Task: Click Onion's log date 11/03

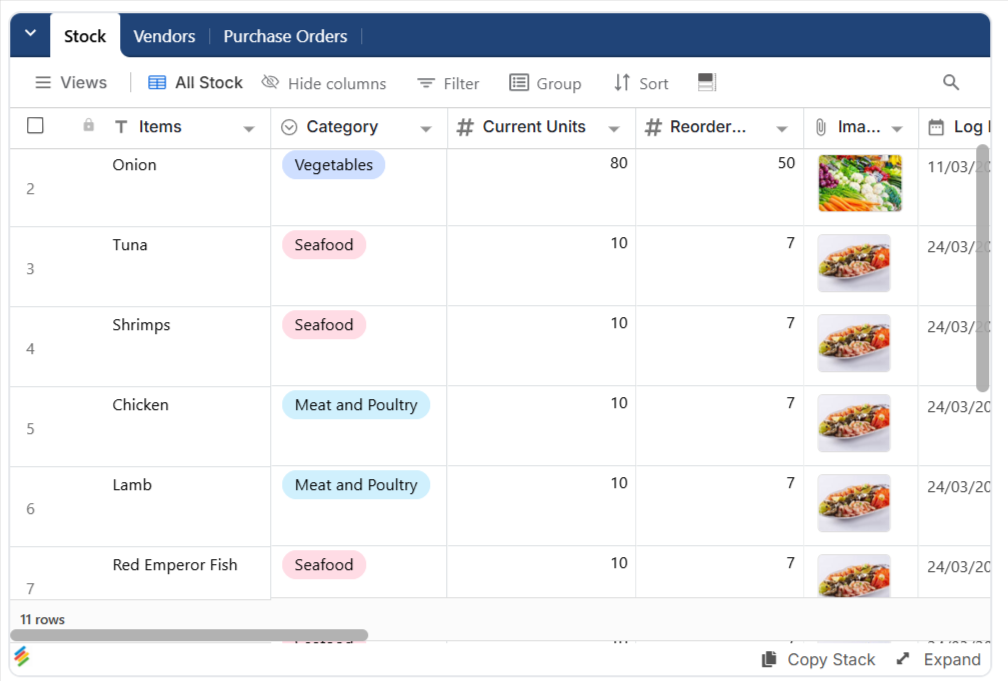Action: pyautogui.click(x=958, y=167)
